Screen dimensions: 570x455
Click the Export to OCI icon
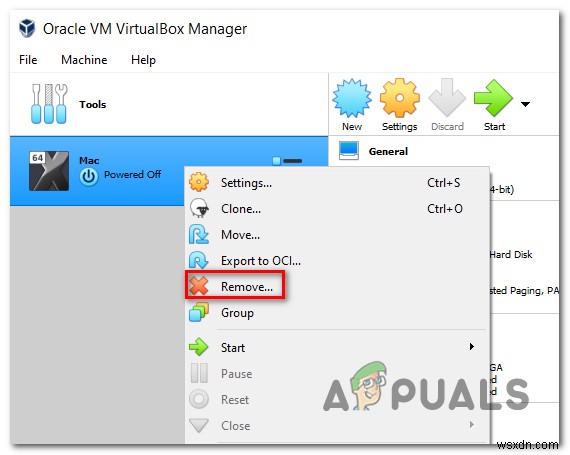[x=198, y=260]
